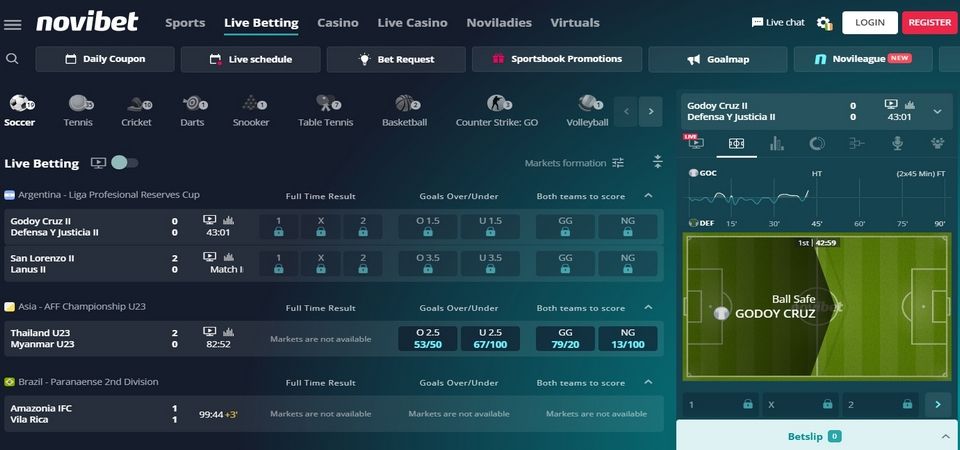Image resolution: width=960 pixels, height=450 pixels.
Task: Open stream icon for Thailand U23 match
Action: tap(210, 332)
